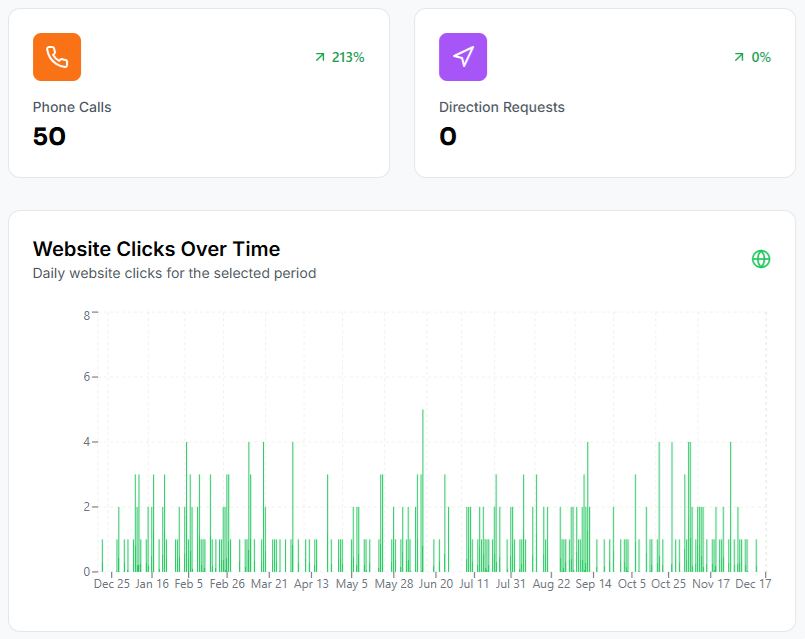Click the trend arrow beside 213%
The image size is (805, 639).
point(320,58)
